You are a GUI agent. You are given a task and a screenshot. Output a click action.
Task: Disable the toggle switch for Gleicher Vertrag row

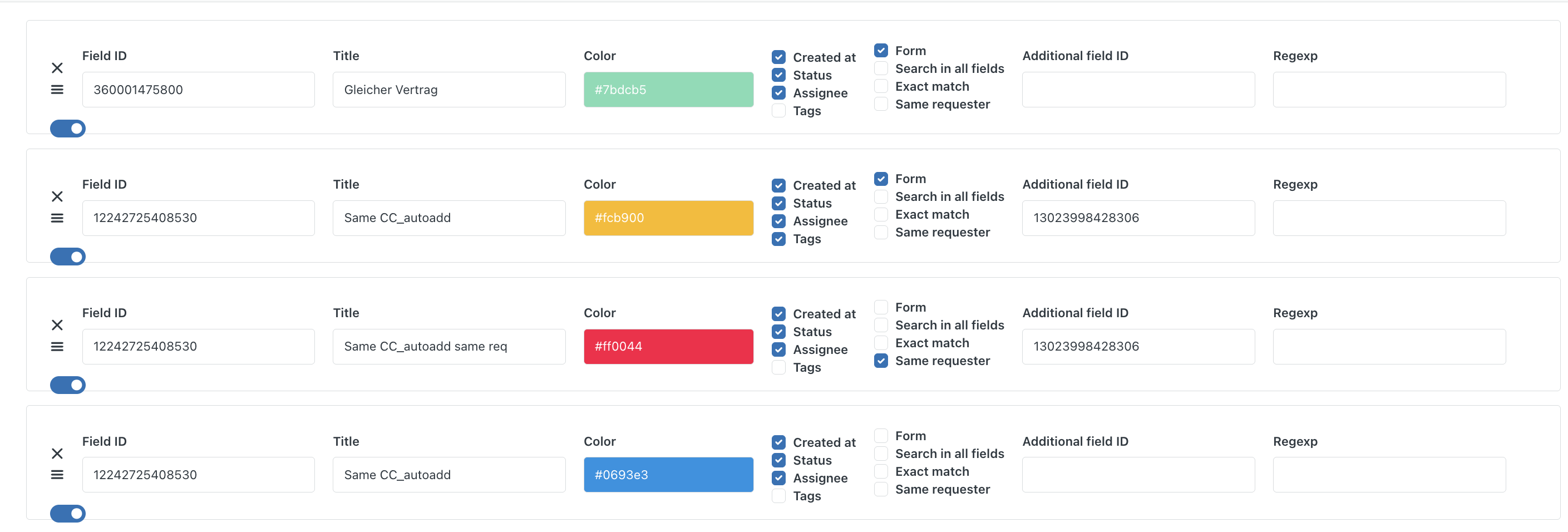tap(67, 129)
